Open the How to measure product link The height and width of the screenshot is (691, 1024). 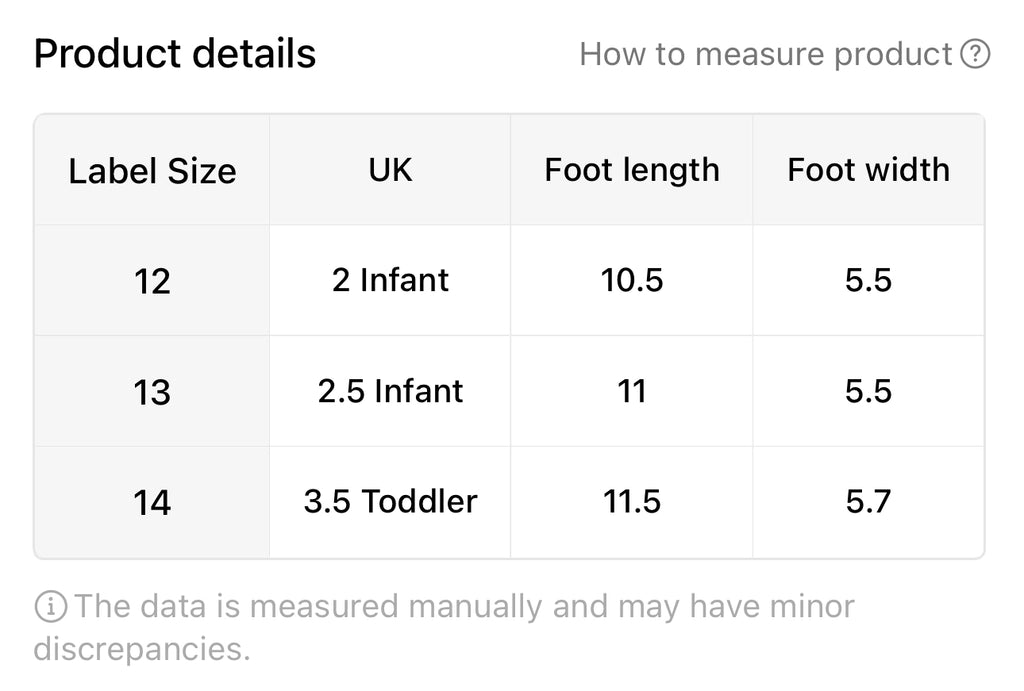766,54
